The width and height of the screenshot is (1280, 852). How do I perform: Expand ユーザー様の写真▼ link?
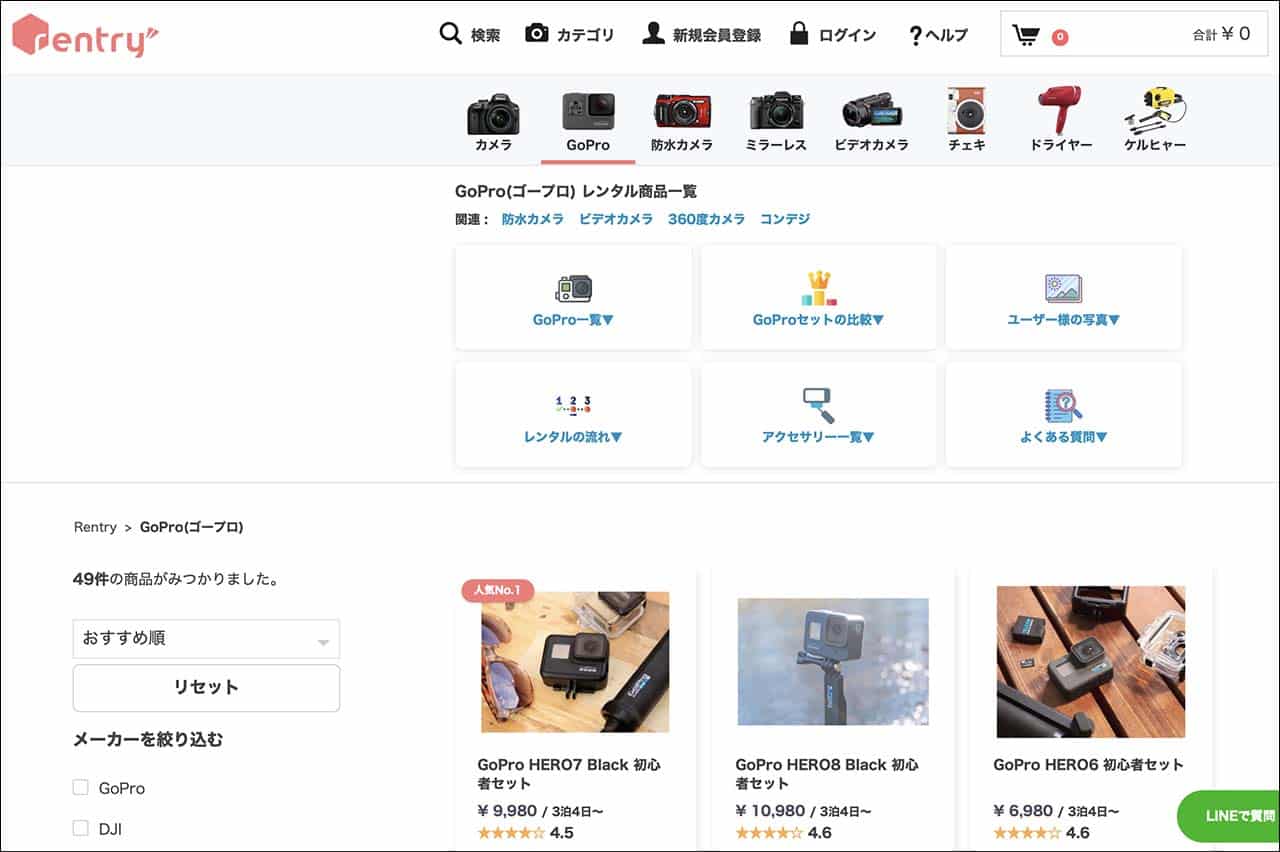(x=1063, y=320)
